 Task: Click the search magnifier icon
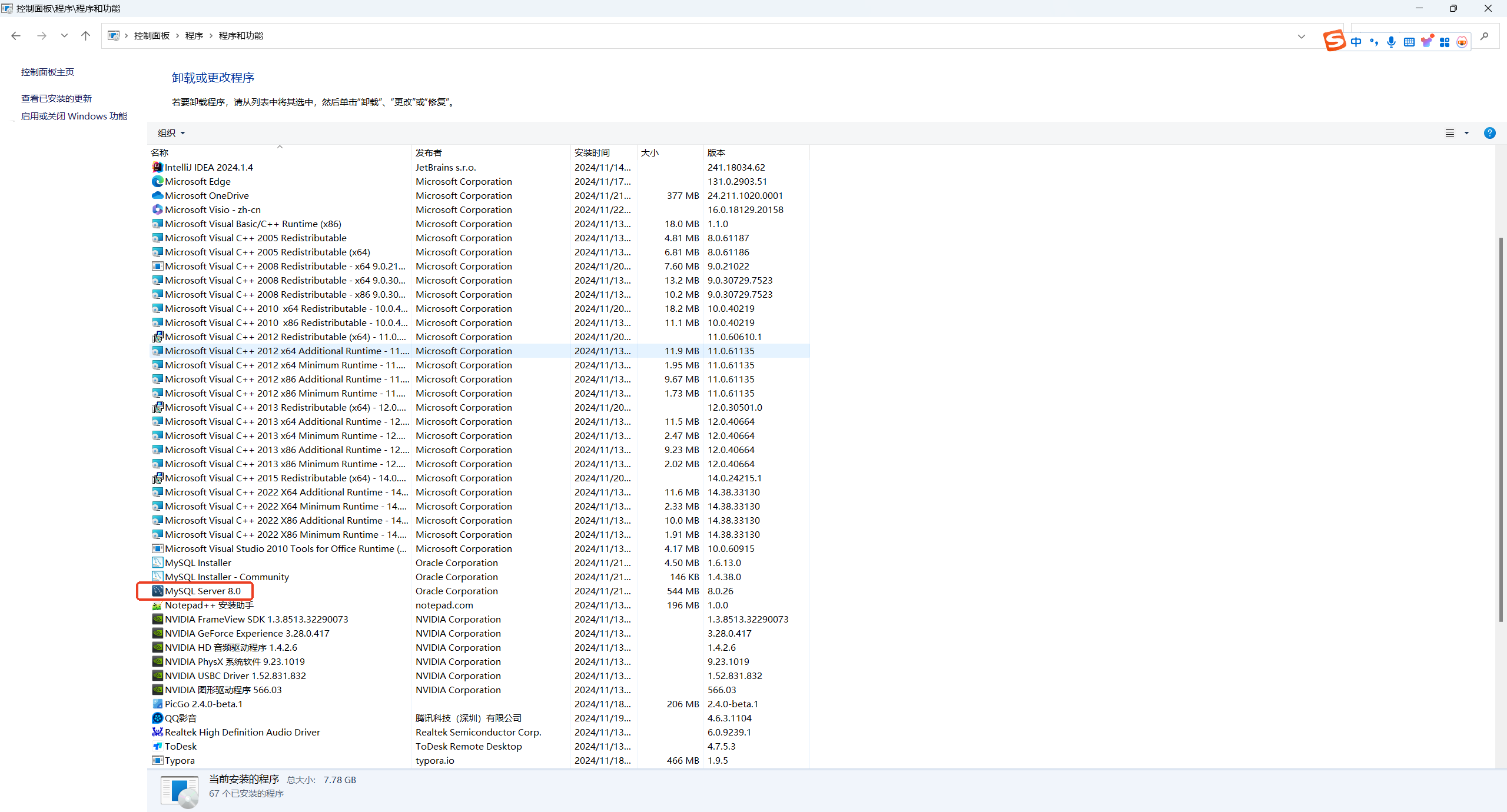click(x=1484, y=36)
